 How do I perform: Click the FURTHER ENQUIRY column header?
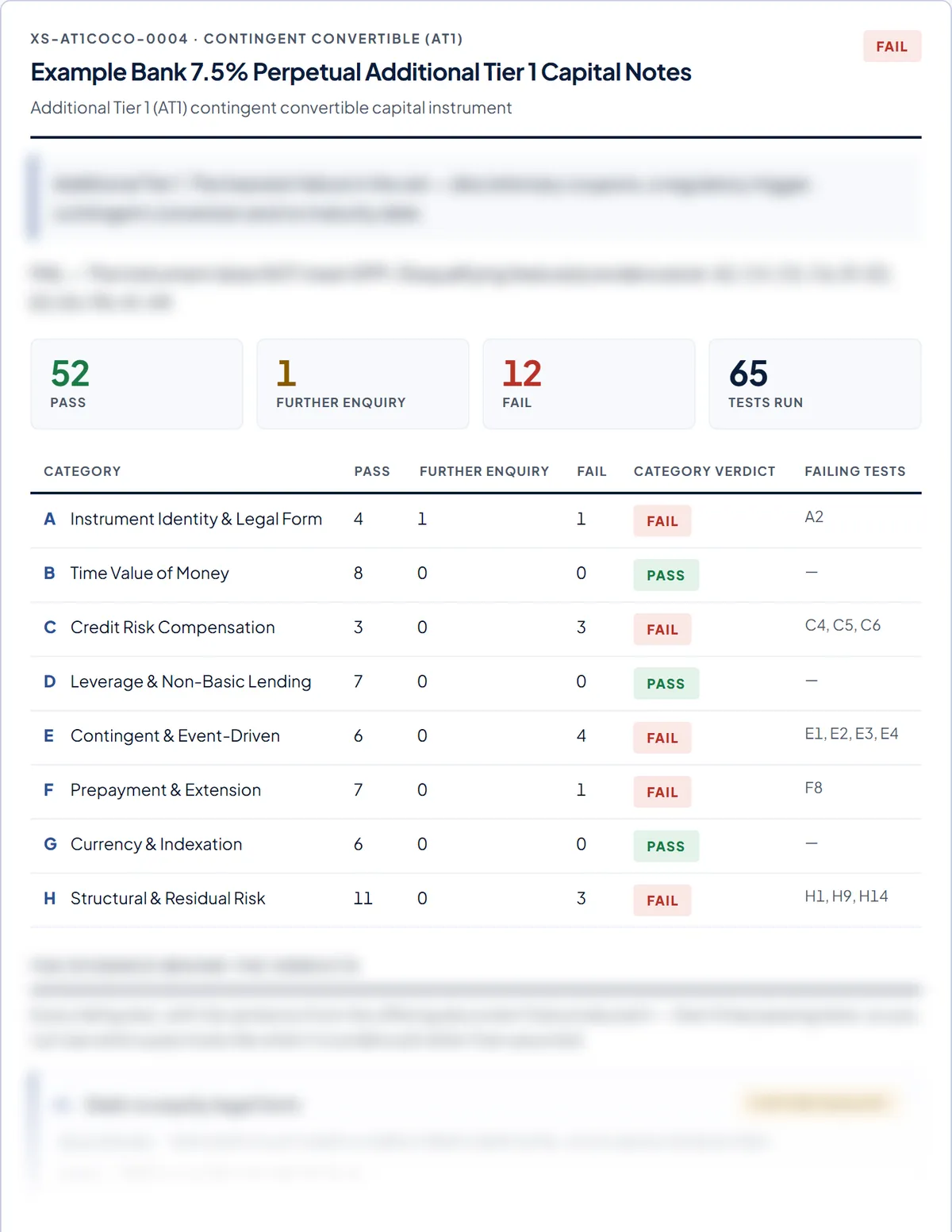click(x=484, y=471)
